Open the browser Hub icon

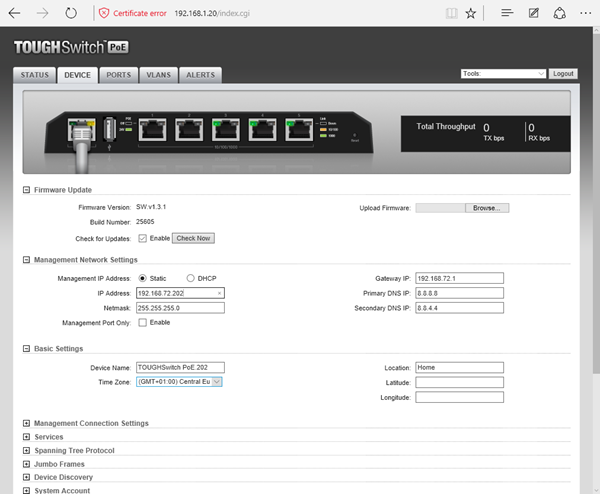[x=508, y=15]
